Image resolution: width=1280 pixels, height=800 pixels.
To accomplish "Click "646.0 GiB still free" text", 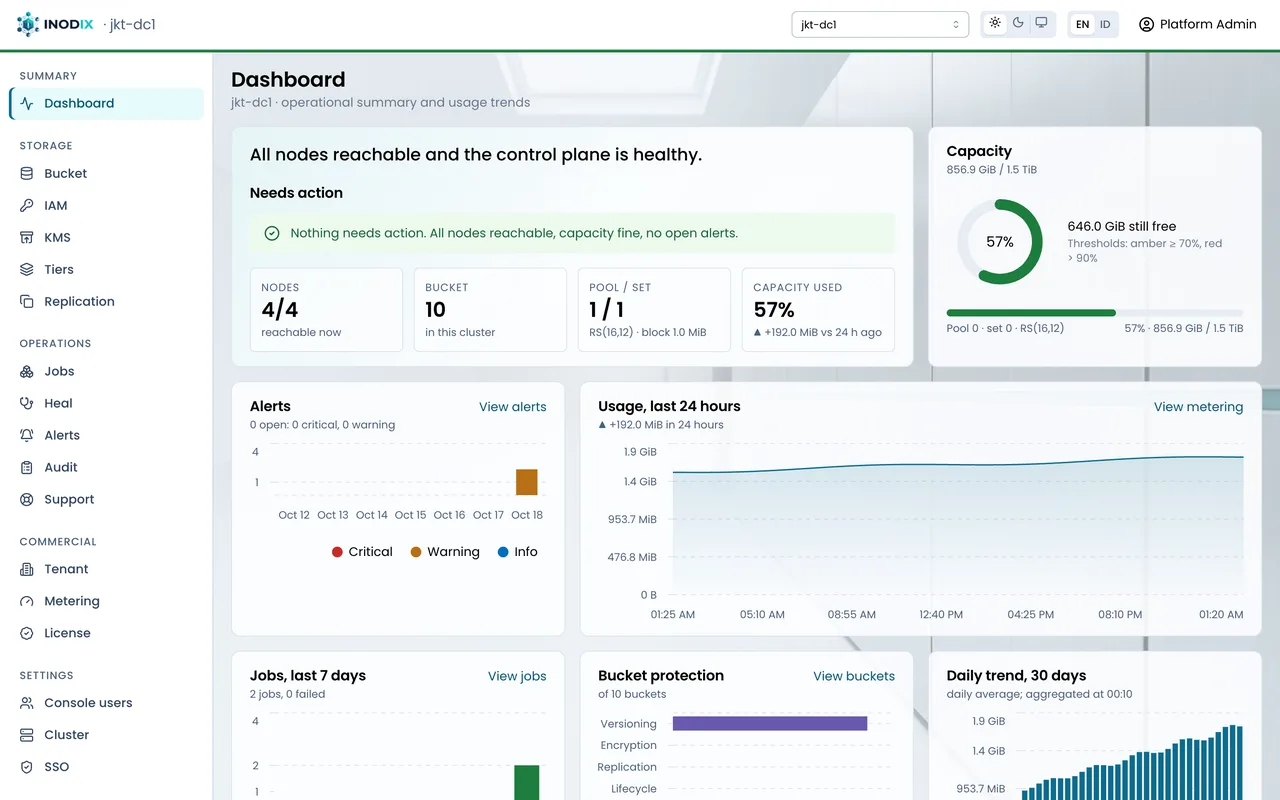I will pos(1122,227).
